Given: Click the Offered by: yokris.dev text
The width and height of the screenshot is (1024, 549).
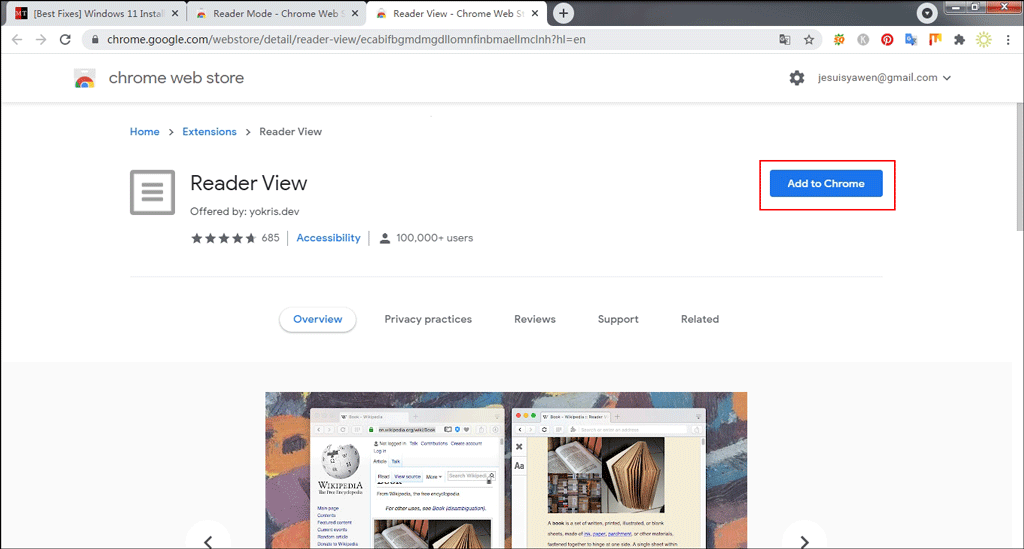Looking at the screenshot, I should (245, 212).
